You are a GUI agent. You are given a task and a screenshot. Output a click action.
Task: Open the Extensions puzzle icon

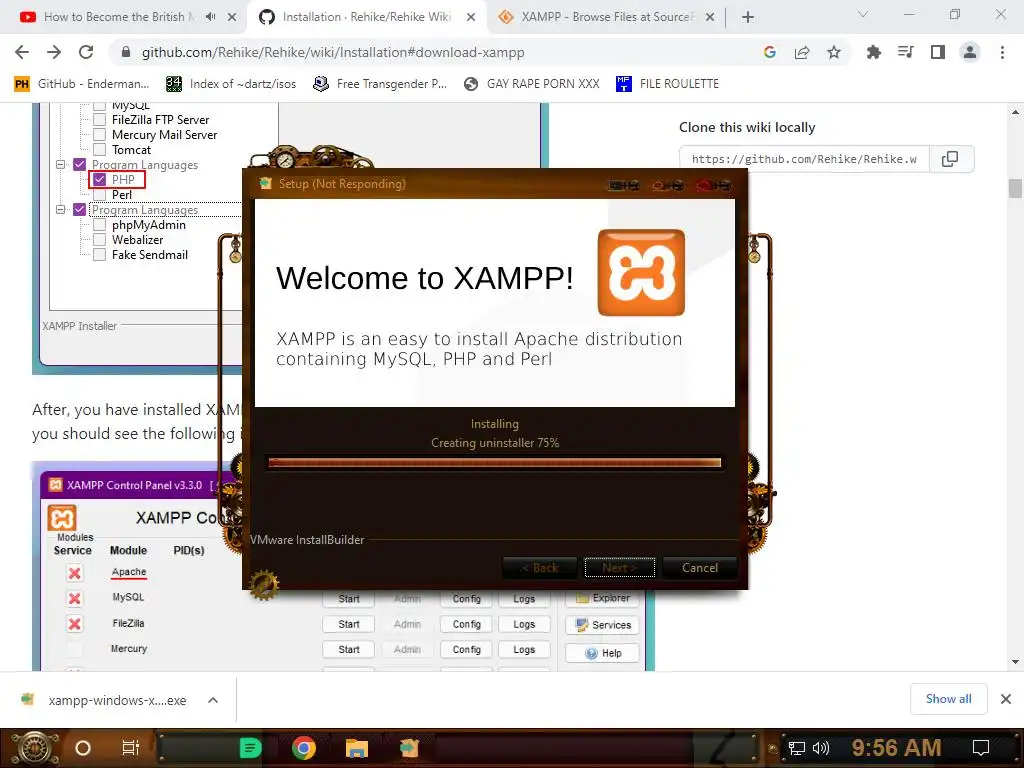pos(874,52)
